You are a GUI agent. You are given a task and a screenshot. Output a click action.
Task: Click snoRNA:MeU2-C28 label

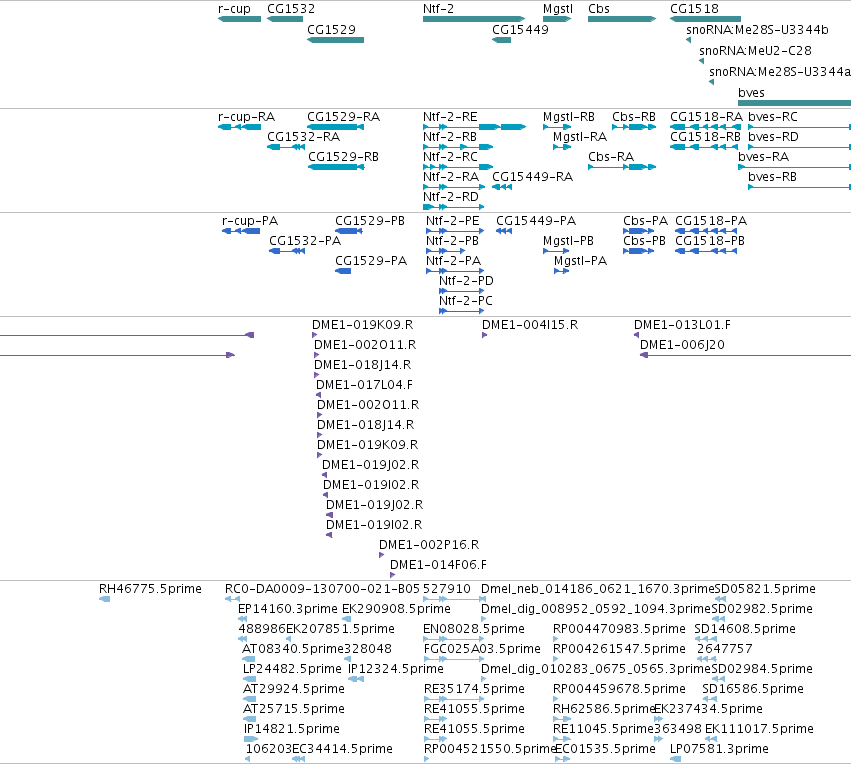755,50
